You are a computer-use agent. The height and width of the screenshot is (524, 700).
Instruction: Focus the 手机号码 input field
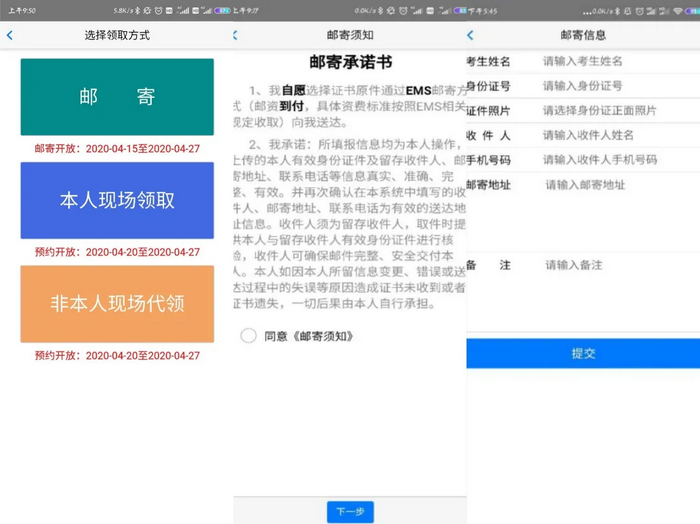point(610,160)
